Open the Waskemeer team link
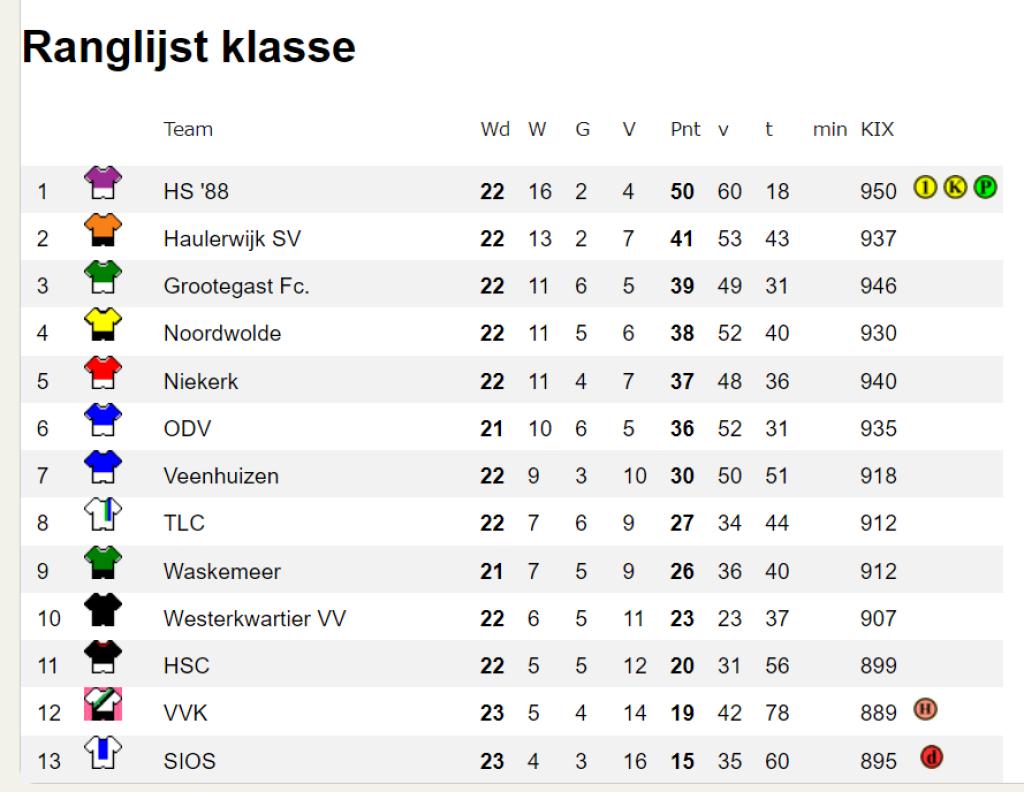The image size is (1024, 792). (x=222, y=571)
